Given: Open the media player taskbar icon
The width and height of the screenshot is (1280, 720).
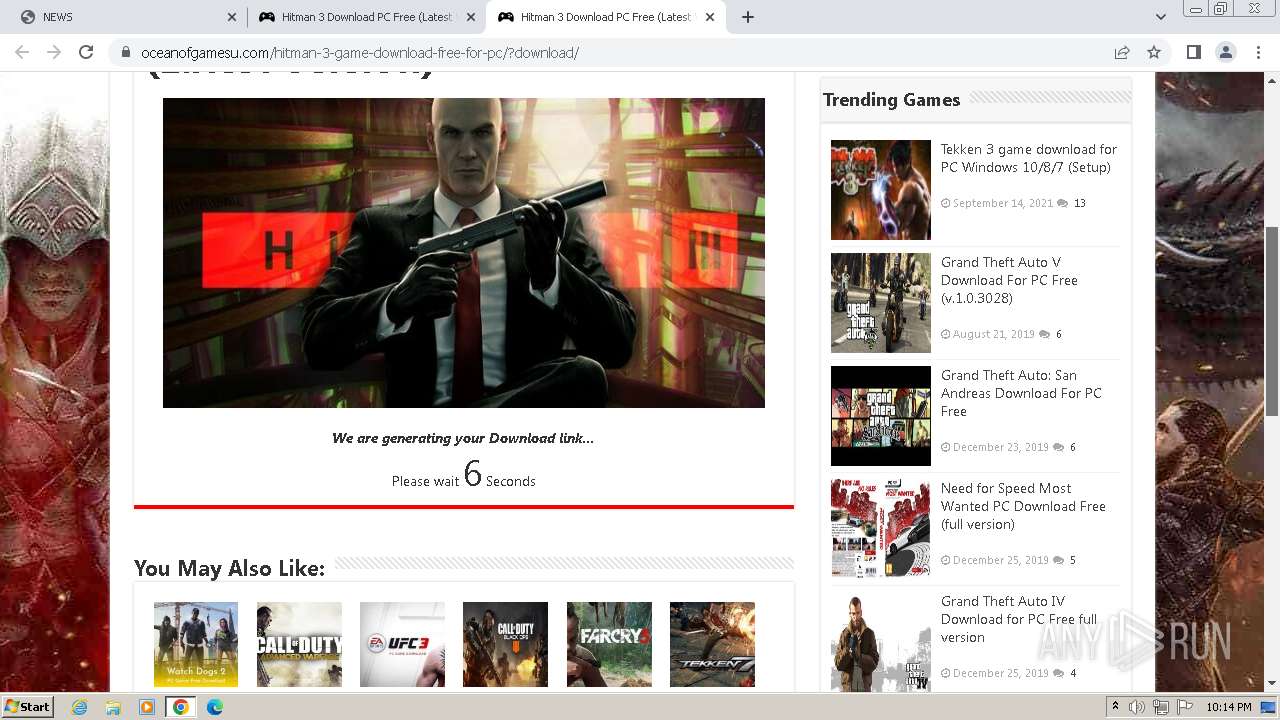Looking at the screenshot, I should click(x=147, y=707).
